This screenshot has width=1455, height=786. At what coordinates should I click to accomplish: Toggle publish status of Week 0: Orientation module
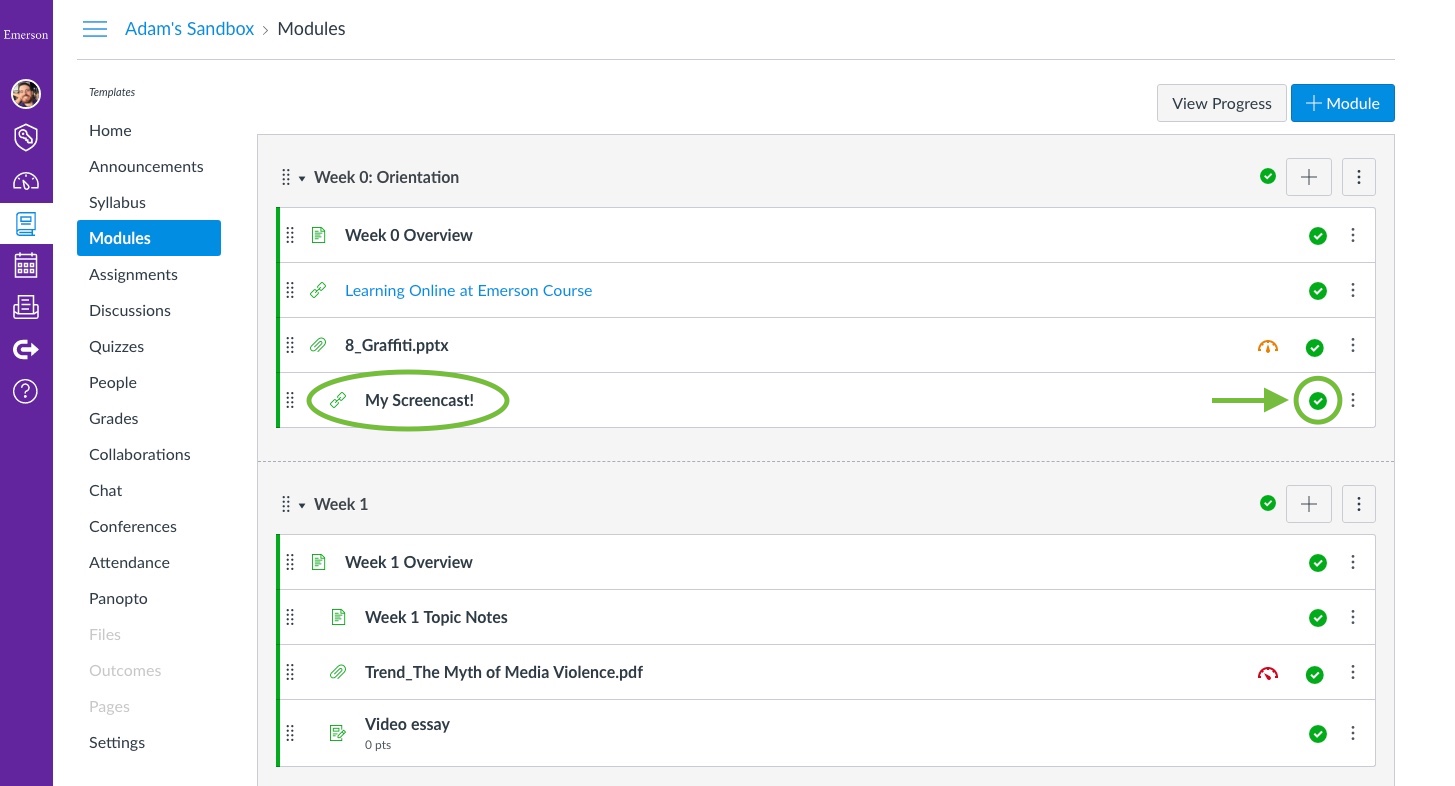tap(1268, 177)
